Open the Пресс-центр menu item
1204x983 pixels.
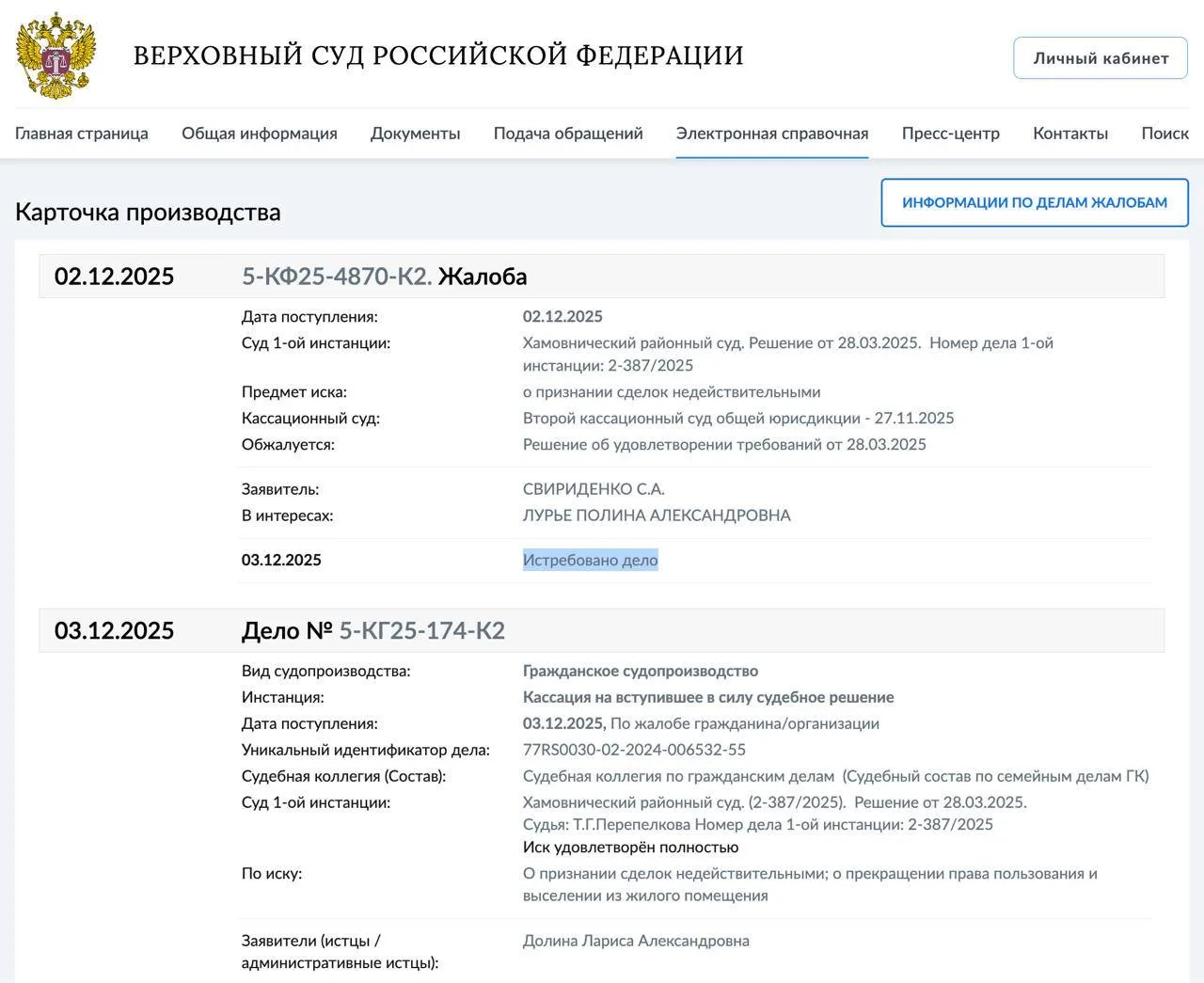[x=950, y=134]
